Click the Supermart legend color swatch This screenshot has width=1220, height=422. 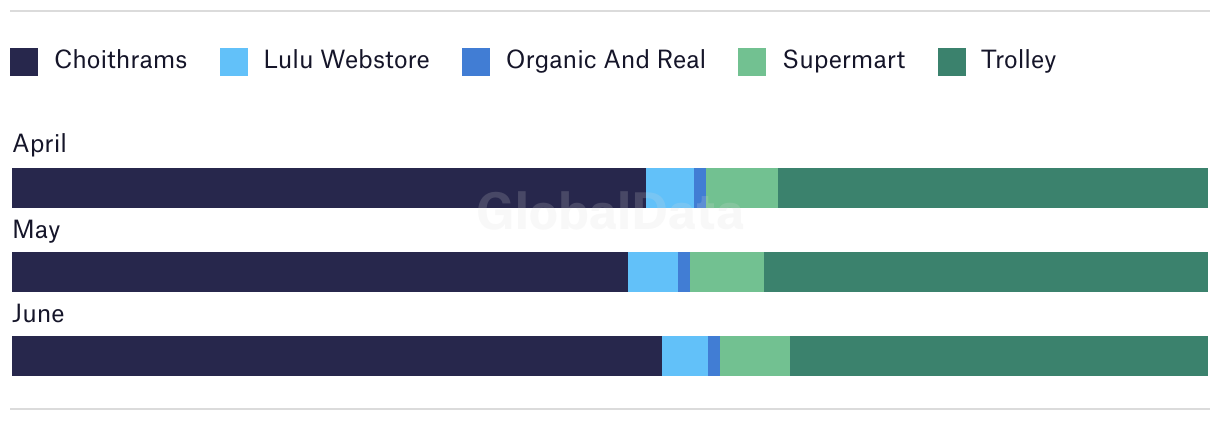pyautogui.click(x=752, y=62)
